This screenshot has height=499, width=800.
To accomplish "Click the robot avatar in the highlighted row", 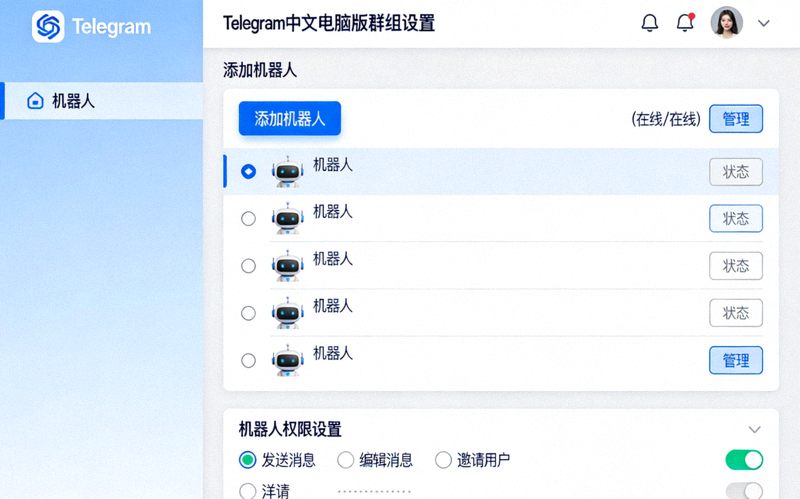I will click(x=288, y=171).
